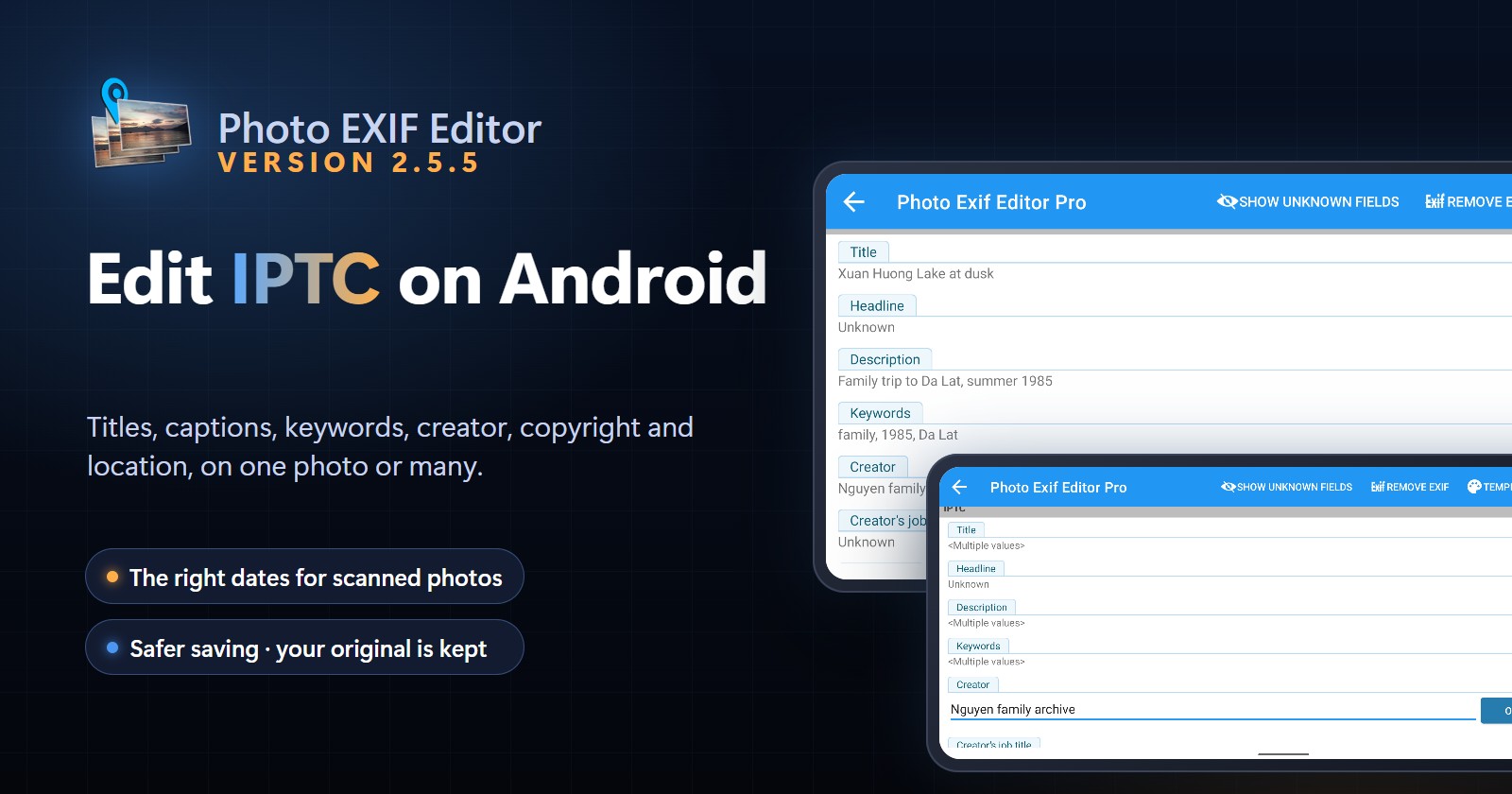The image size is (1512, 794).
Task: Click the 'Photo Exif Editor Pro' title in the rear window
Action: pos(991,202)
